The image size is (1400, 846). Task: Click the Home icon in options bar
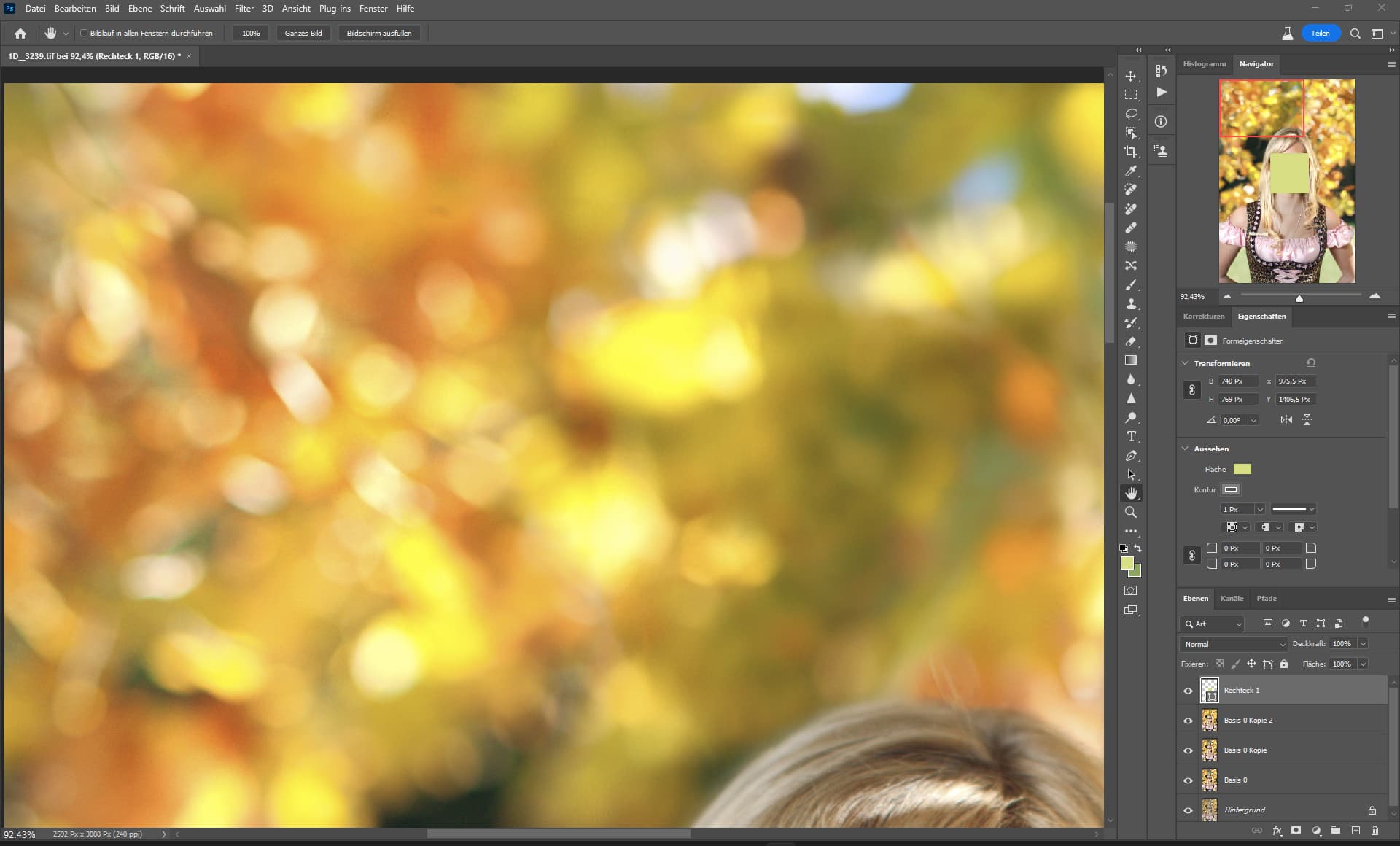pos(20,33)
